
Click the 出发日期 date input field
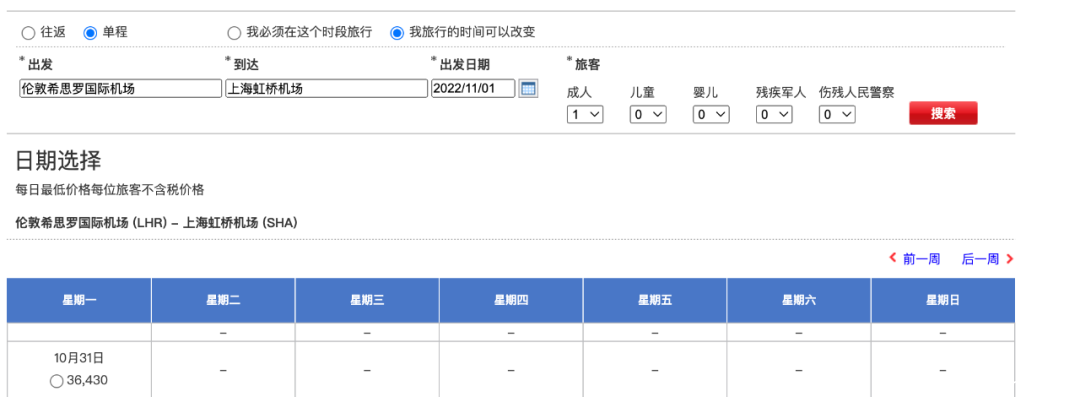(x=473, y=89)
